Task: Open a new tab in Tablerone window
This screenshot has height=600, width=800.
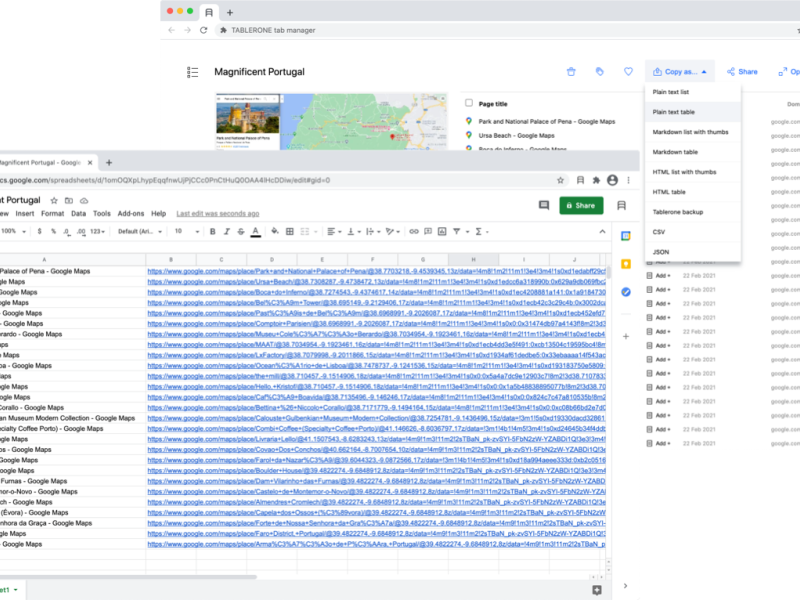Action: [x=230, y=12]
